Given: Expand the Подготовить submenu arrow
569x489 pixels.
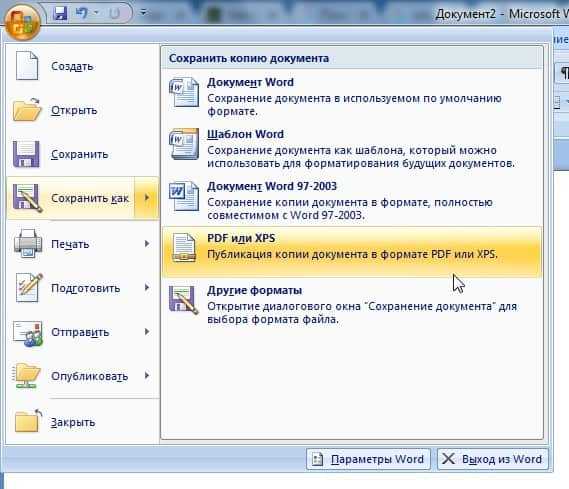Looking at the screenshot, I should pyautogui.click(x=147, y=288).
